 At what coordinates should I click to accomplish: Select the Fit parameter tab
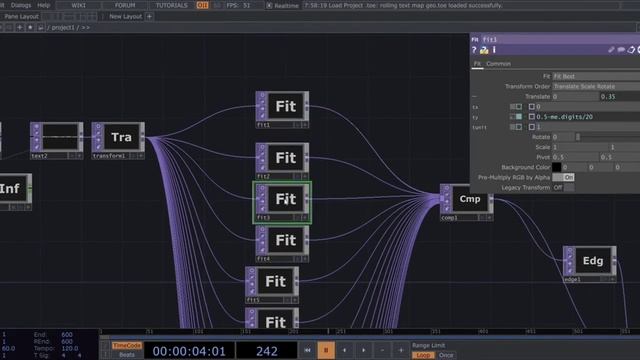point(477,64)
